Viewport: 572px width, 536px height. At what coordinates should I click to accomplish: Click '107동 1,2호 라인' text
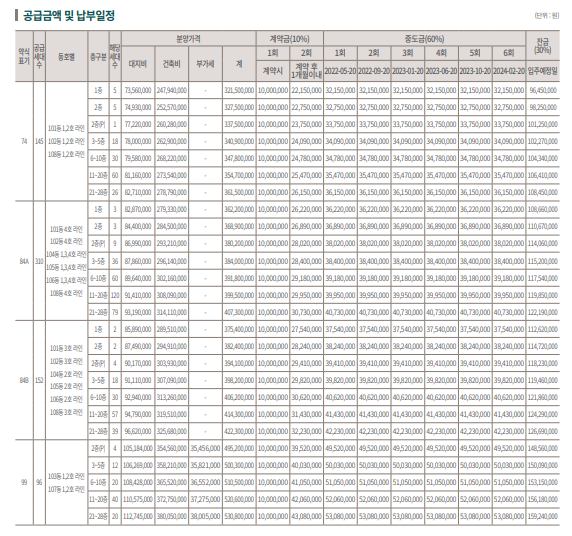click(66, 489)
